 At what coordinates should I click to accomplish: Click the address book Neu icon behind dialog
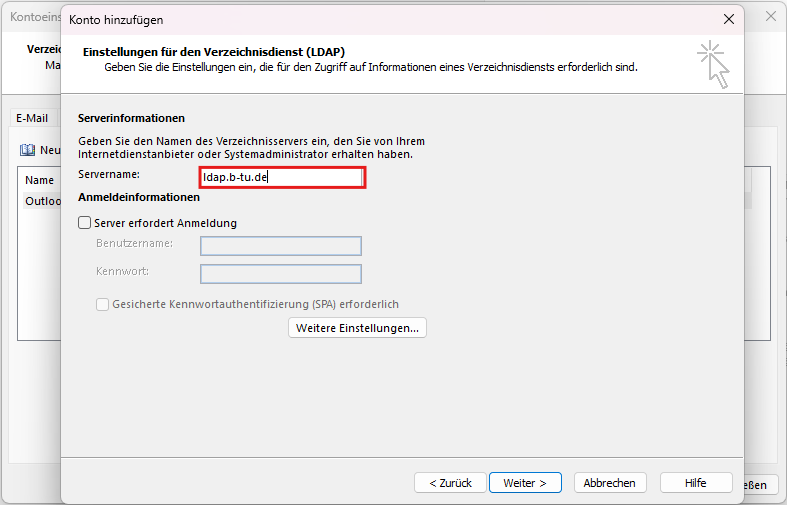point(27,150)
